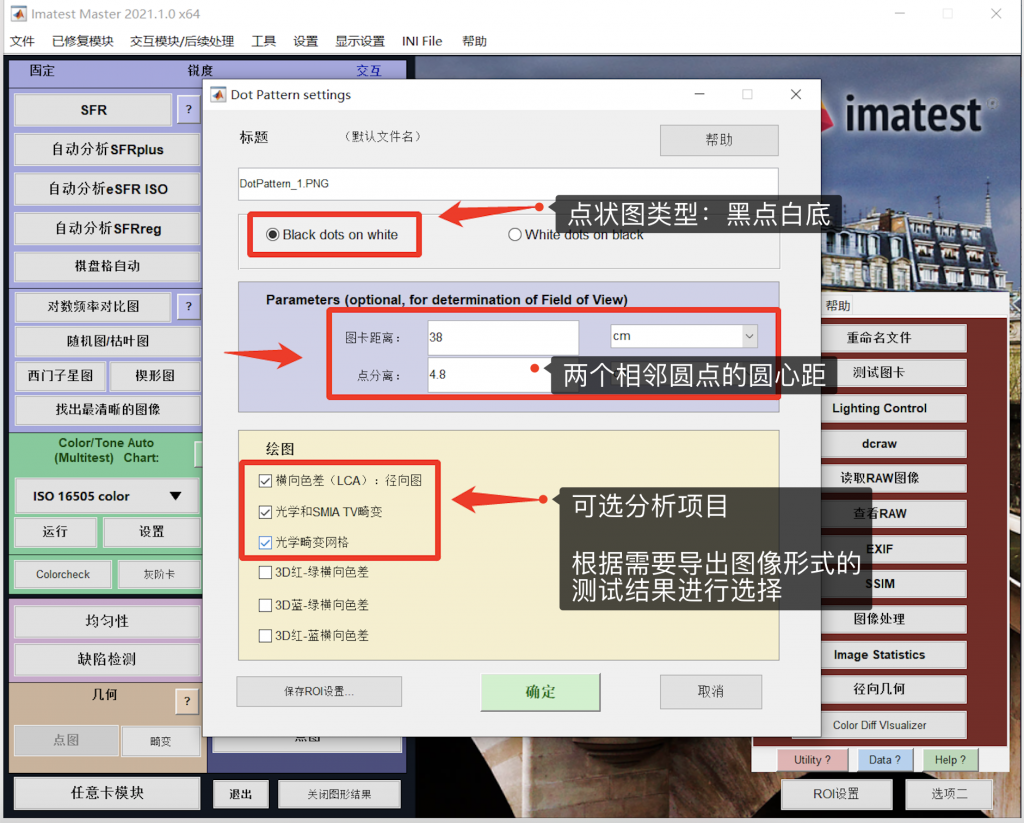The width and height of the screenshot is (1024, 823).
Task: Toggle 光学和SMIA TV畸变 checkbox
Action: pyautogui.click(x=265, y=512)
